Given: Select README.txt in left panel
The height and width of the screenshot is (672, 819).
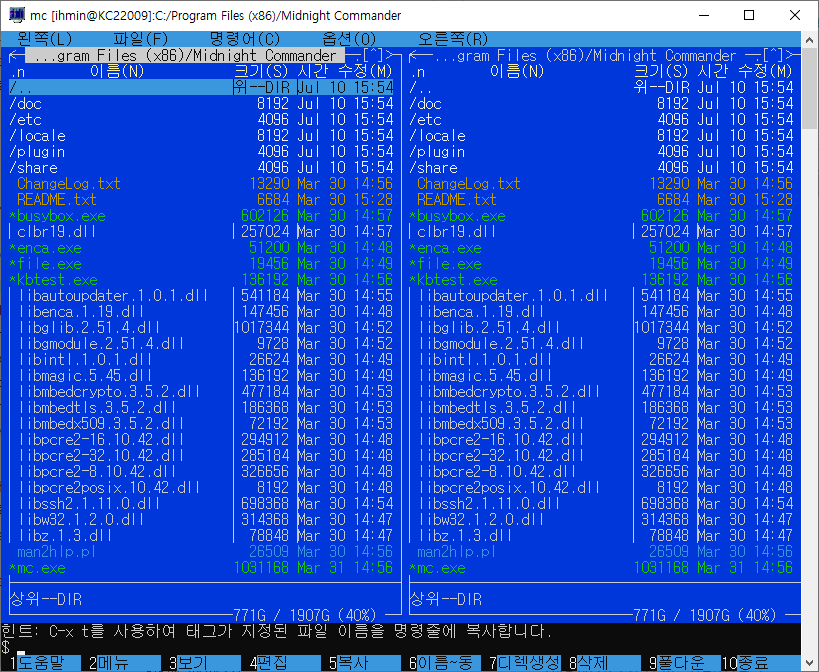Looking at the screenshot, I should click(x=201, y=199).
